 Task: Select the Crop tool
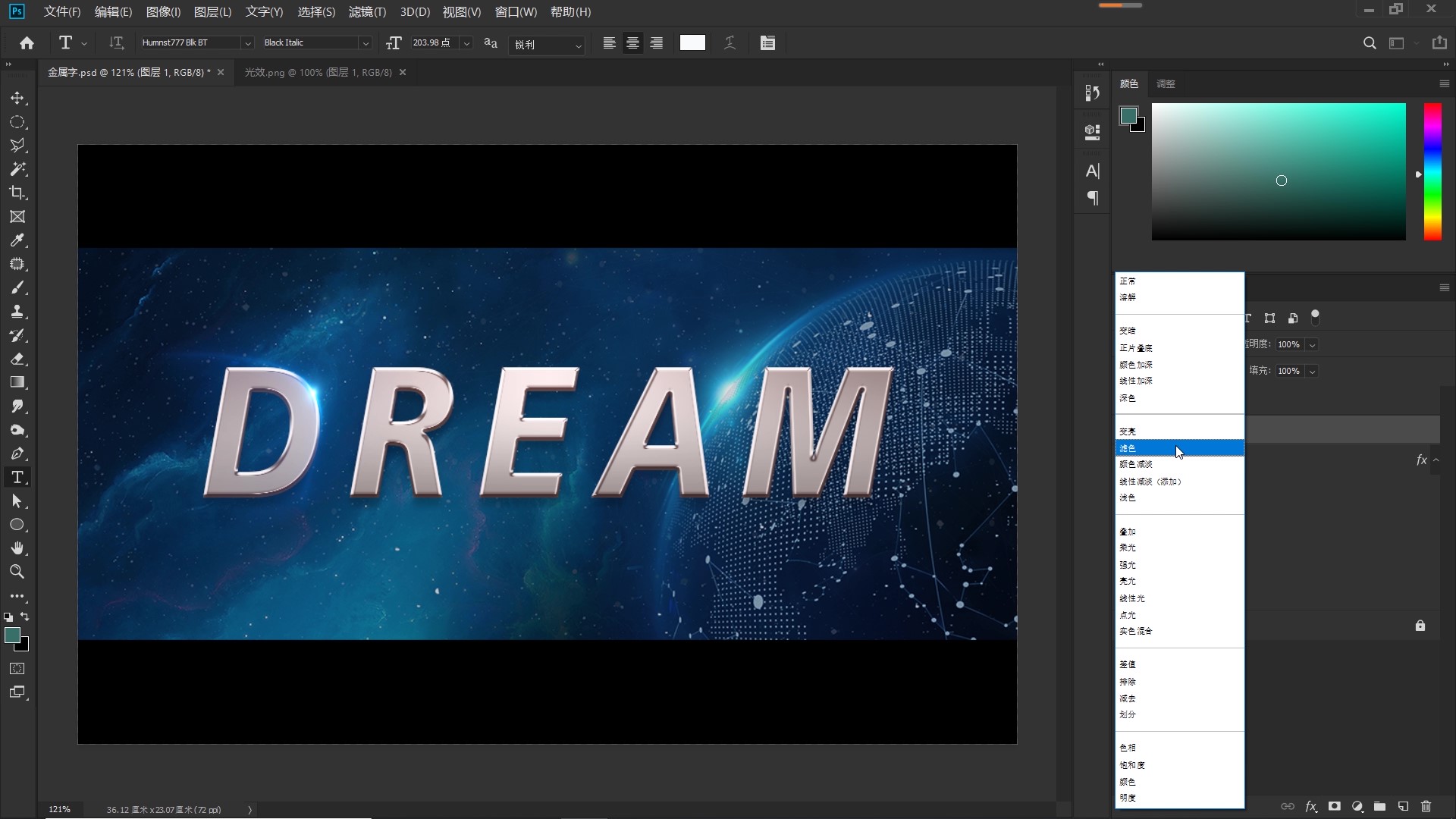[x=17, y=193]
